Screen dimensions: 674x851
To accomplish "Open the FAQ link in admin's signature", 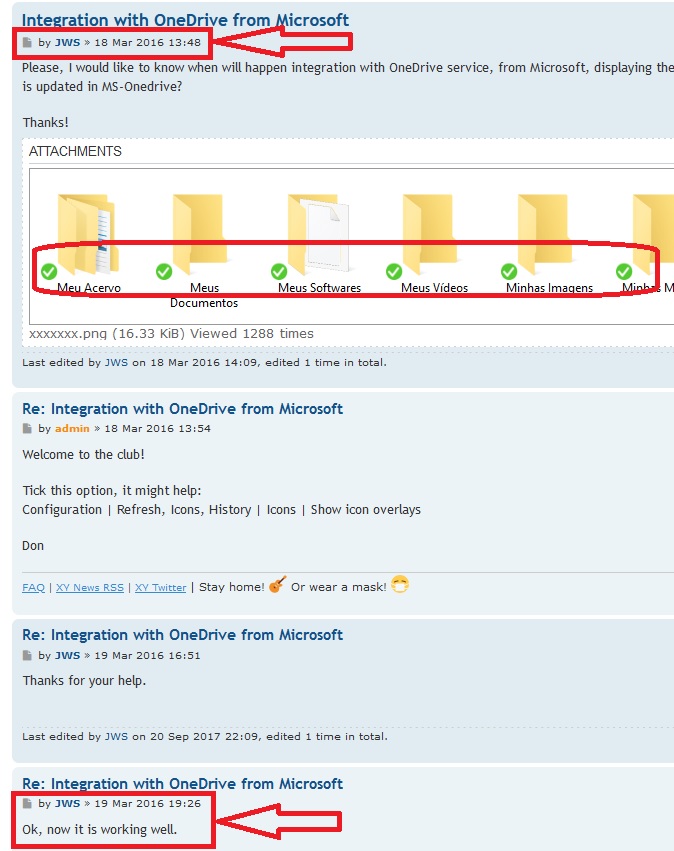I will point(33,588).
